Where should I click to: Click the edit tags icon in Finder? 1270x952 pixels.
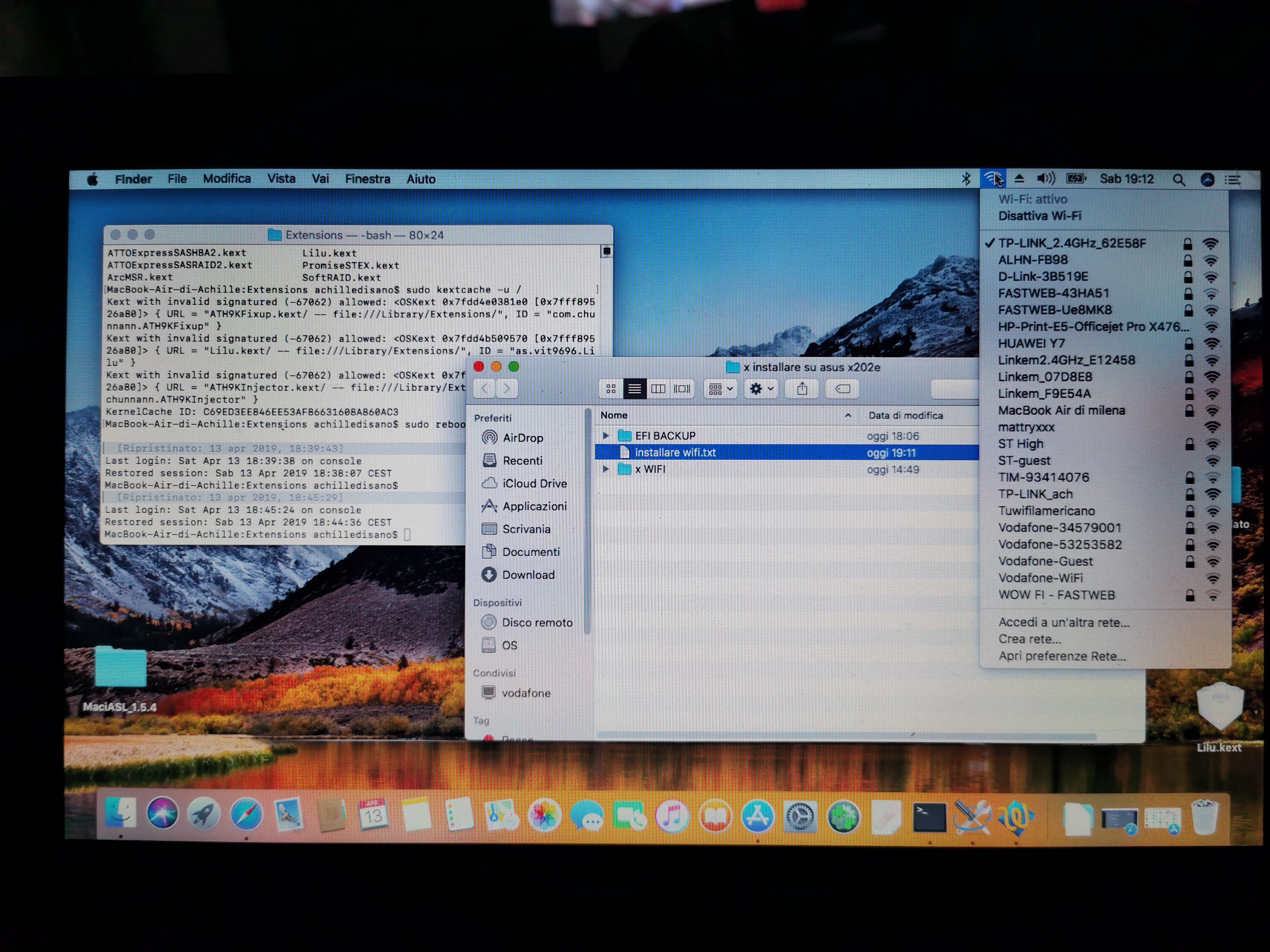[x=842, y=389]
